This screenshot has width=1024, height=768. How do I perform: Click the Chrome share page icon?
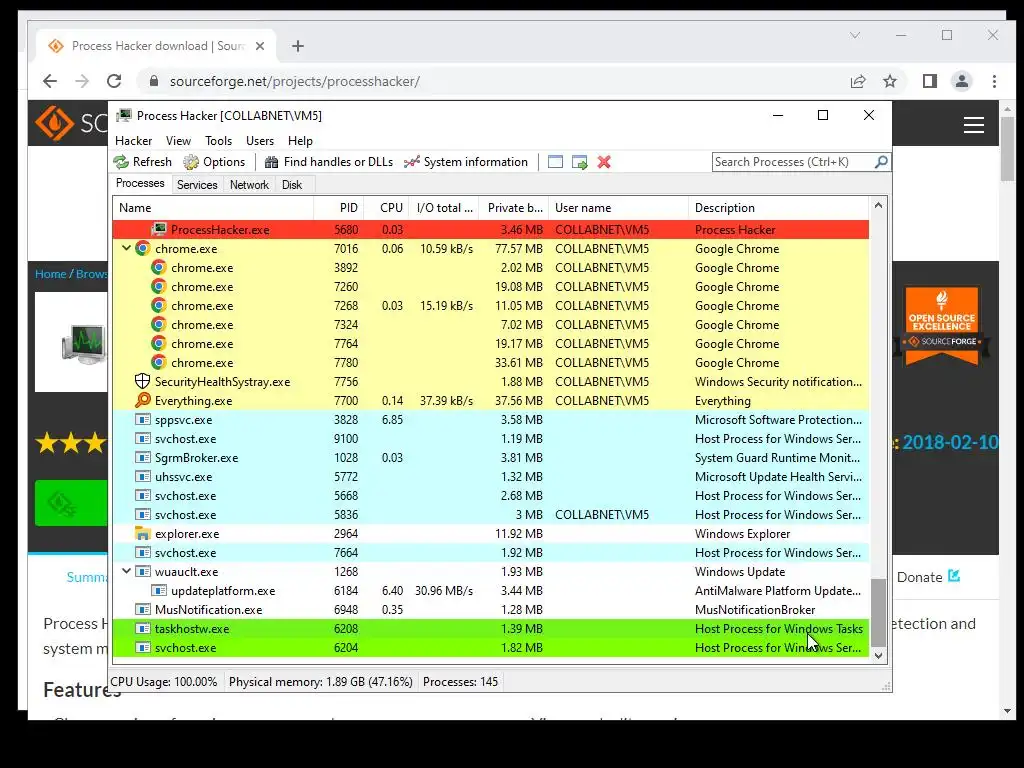pos(858,81)
